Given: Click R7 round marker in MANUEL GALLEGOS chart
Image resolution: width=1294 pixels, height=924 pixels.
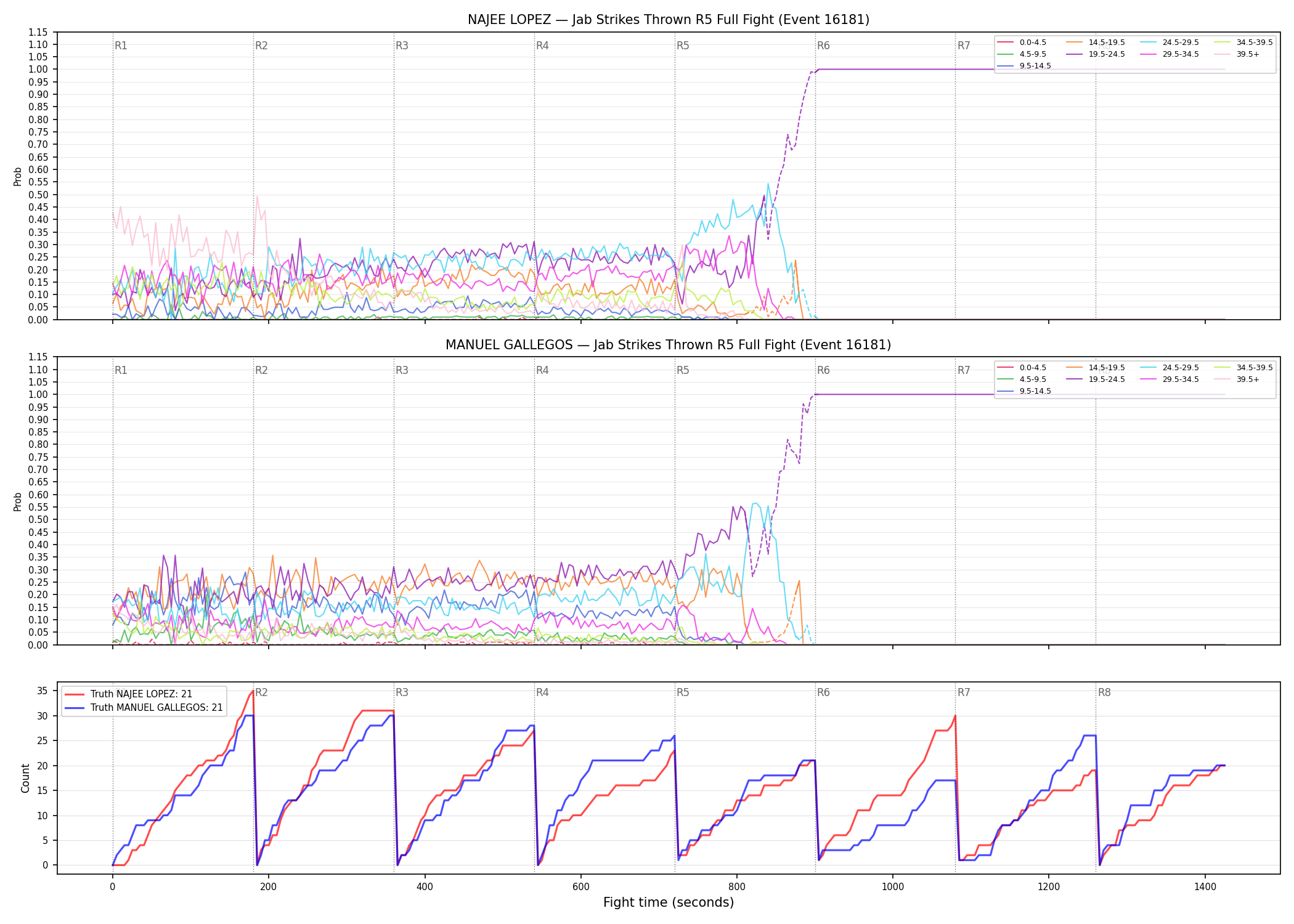Looking at the screenshot, I should [x=964, y=370].
